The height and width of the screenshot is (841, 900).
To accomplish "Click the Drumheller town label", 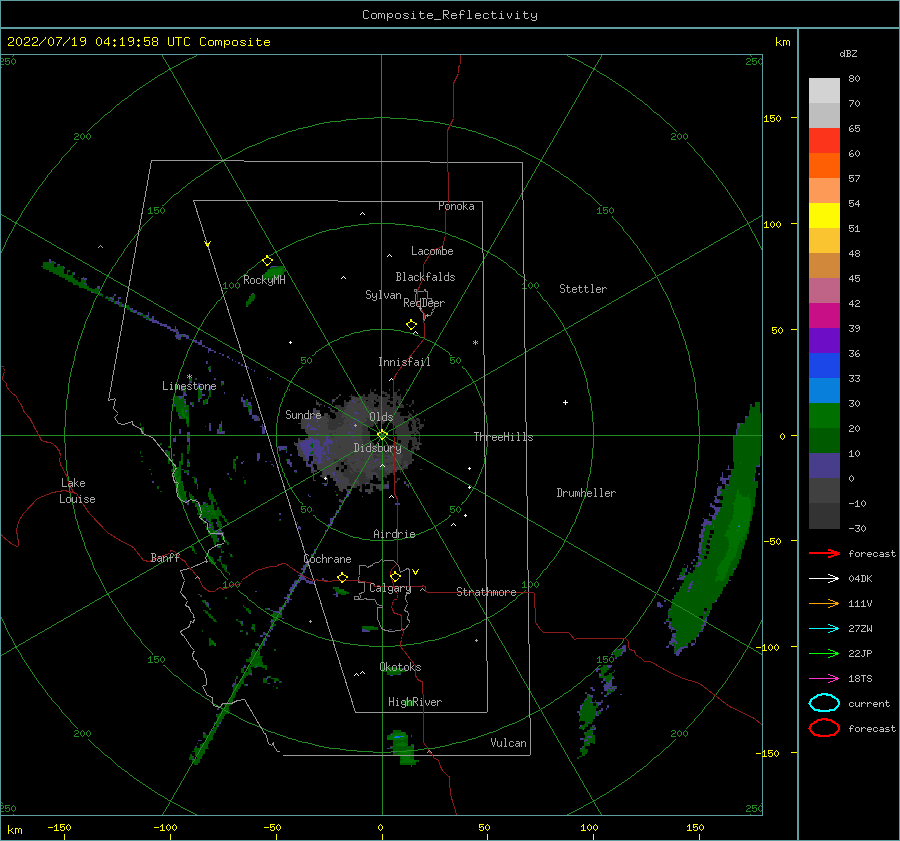I will tap(586, 493).
